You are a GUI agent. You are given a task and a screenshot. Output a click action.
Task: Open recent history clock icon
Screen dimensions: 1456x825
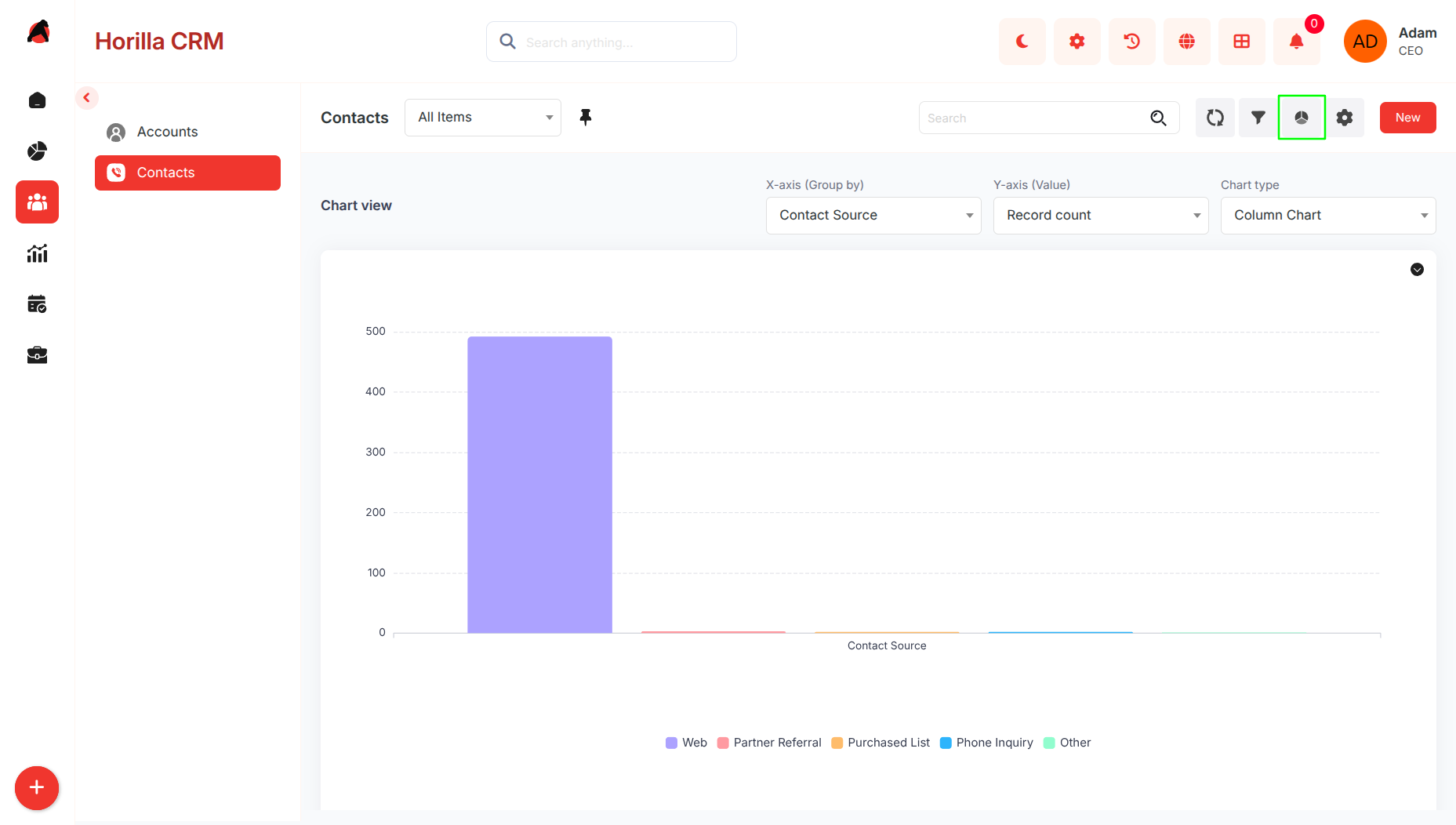[1131, 42]
